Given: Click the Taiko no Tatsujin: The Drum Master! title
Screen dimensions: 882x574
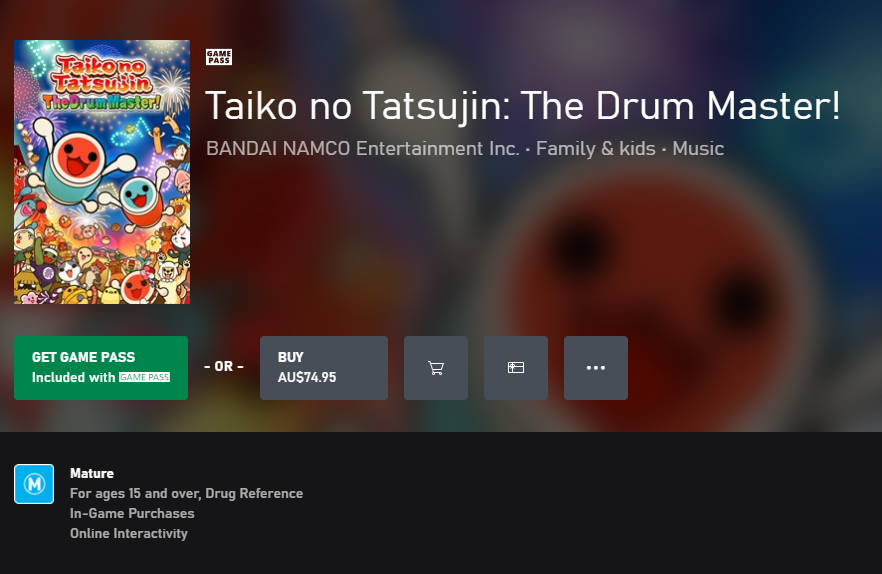Looking at the screenshot, I should pyautogui.click(x=523, y=105).
